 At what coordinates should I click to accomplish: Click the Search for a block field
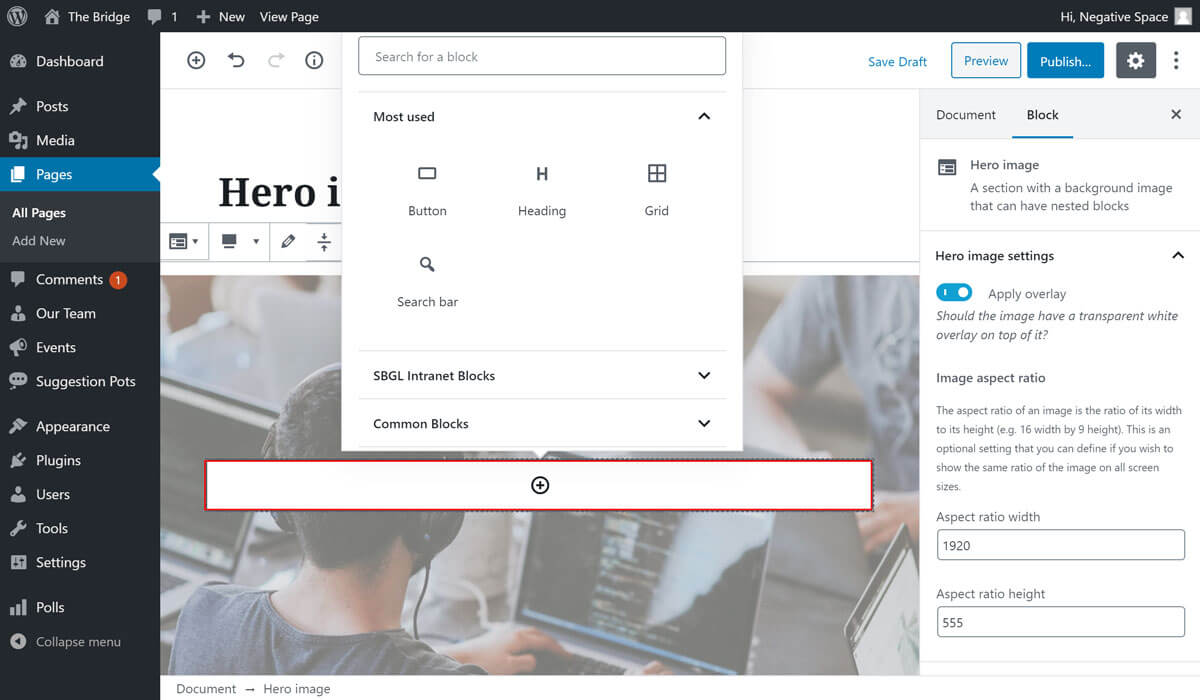541,57
